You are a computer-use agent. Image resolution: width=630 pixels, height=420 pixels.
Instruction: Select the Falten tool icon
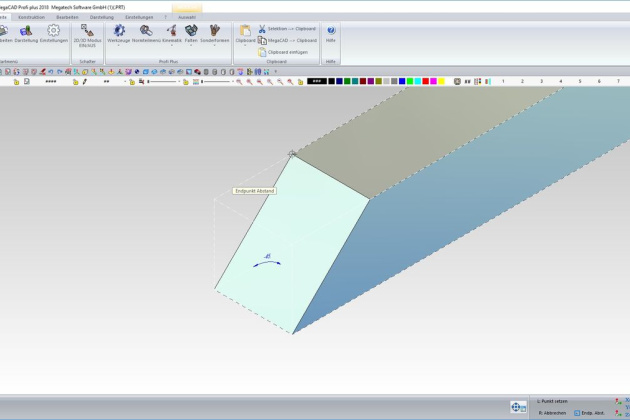[191, 34]
